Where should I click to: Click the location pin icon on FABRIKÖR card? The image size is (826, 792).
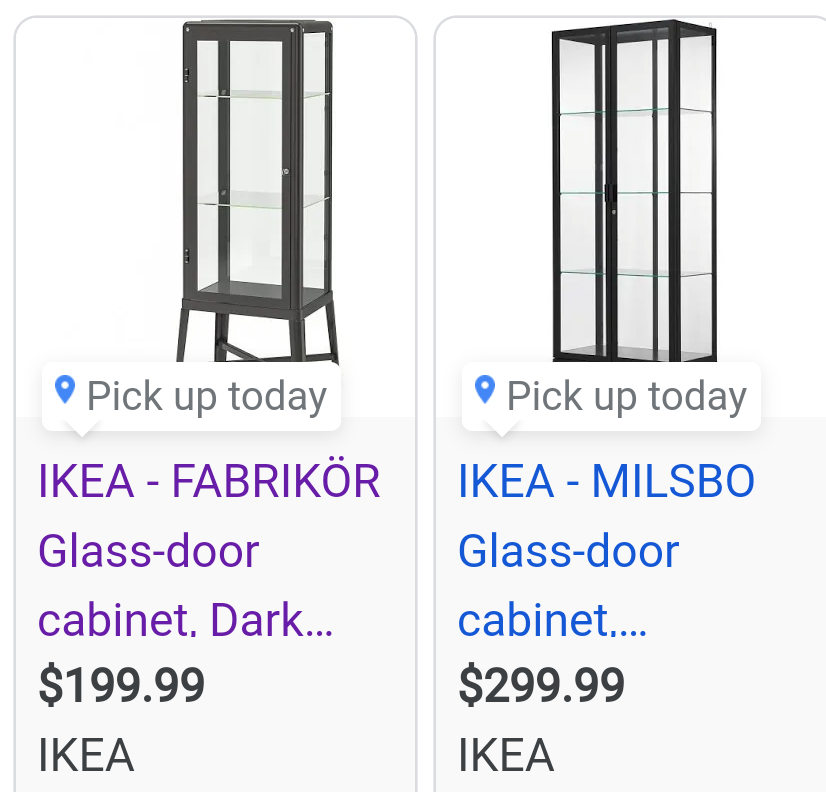tap(65, 390)
